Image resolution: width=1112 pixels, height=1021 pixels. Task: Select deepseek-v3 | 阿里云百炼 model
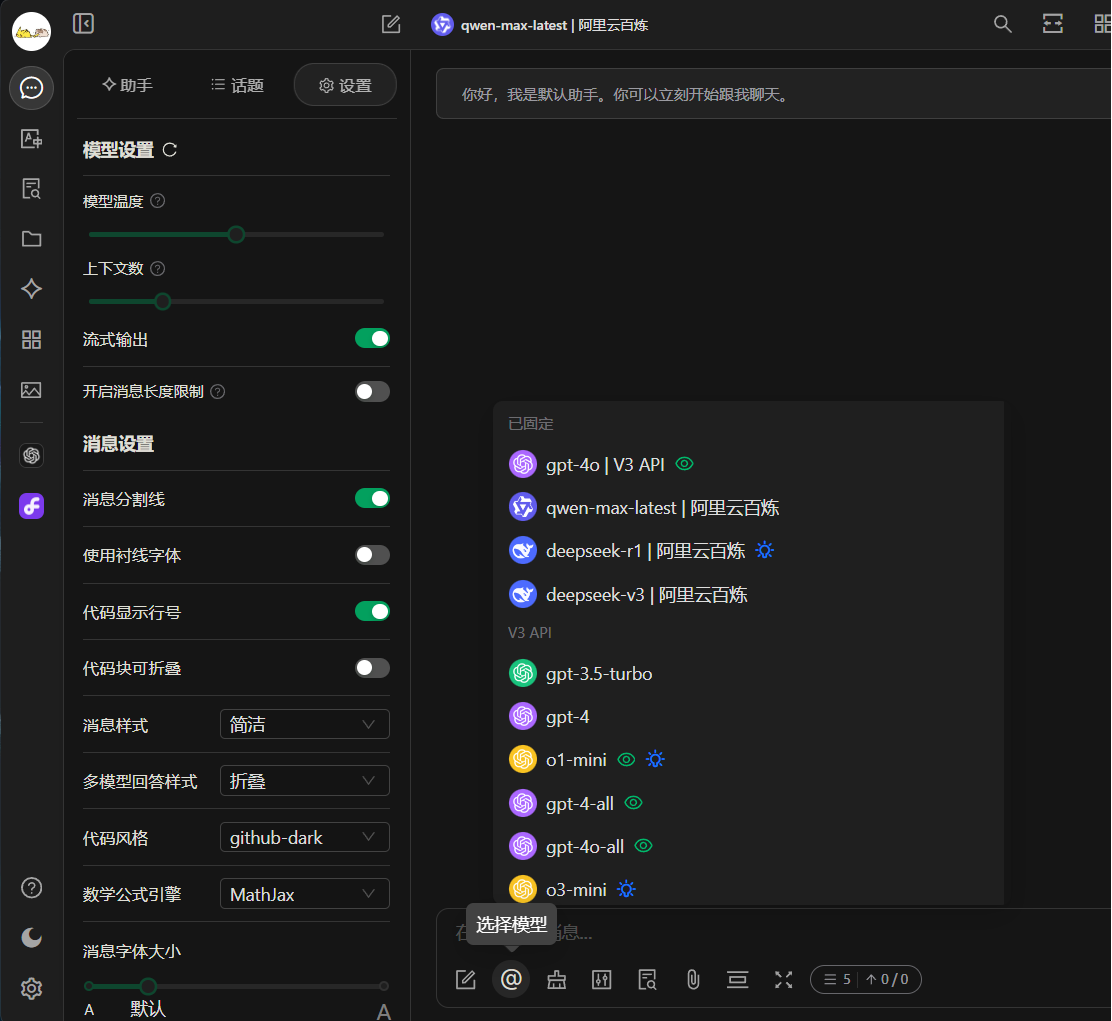click(748, 594)
